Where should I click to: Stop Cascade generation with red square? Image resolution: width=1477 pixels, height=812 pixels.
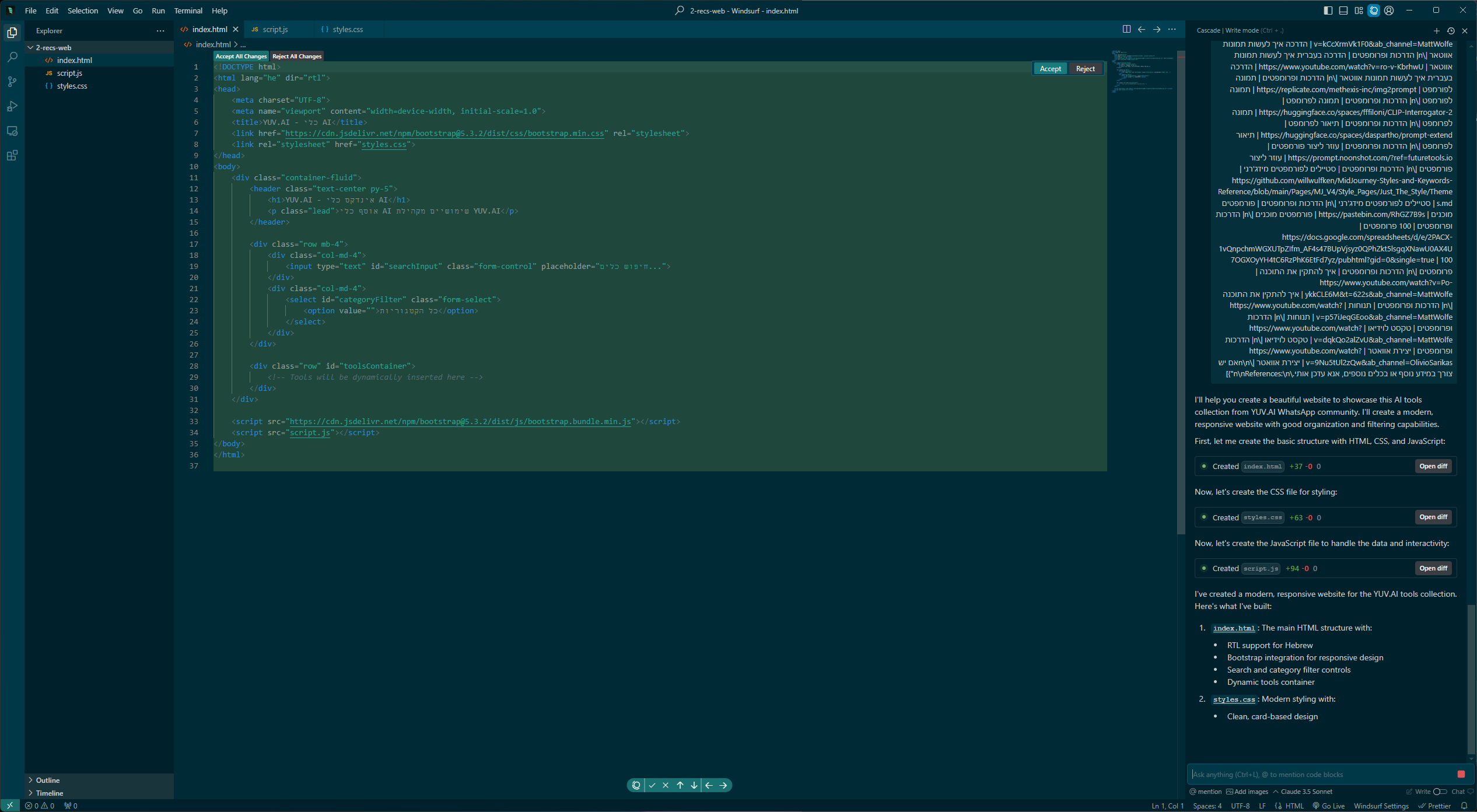click(x=1461, y=774)
